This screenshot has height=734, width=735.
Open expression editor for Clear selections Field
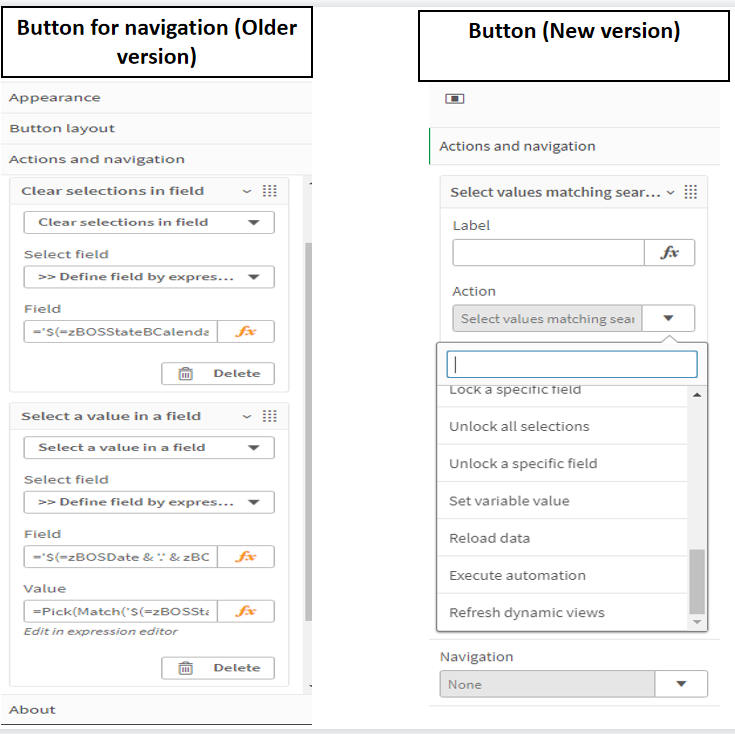tap(246, 332)
